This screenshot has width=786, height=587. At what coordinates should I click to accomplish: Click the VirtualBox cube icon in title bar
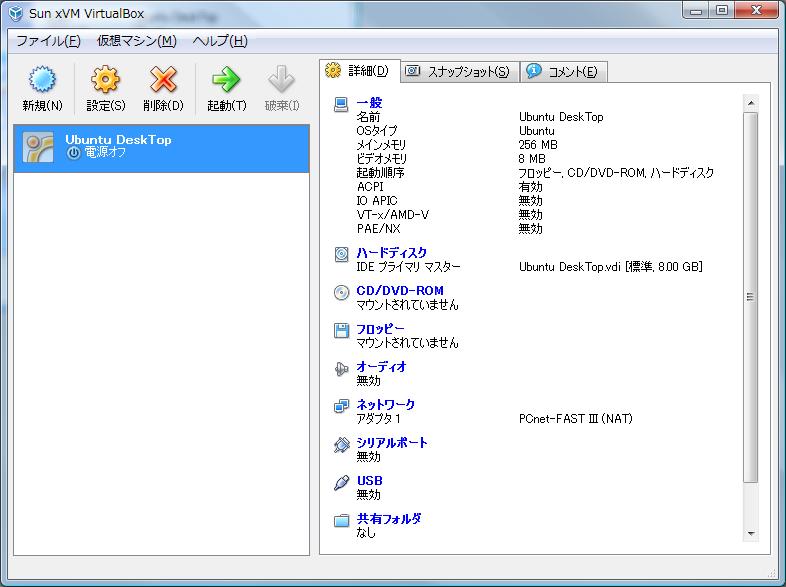(x=16, y=13)
